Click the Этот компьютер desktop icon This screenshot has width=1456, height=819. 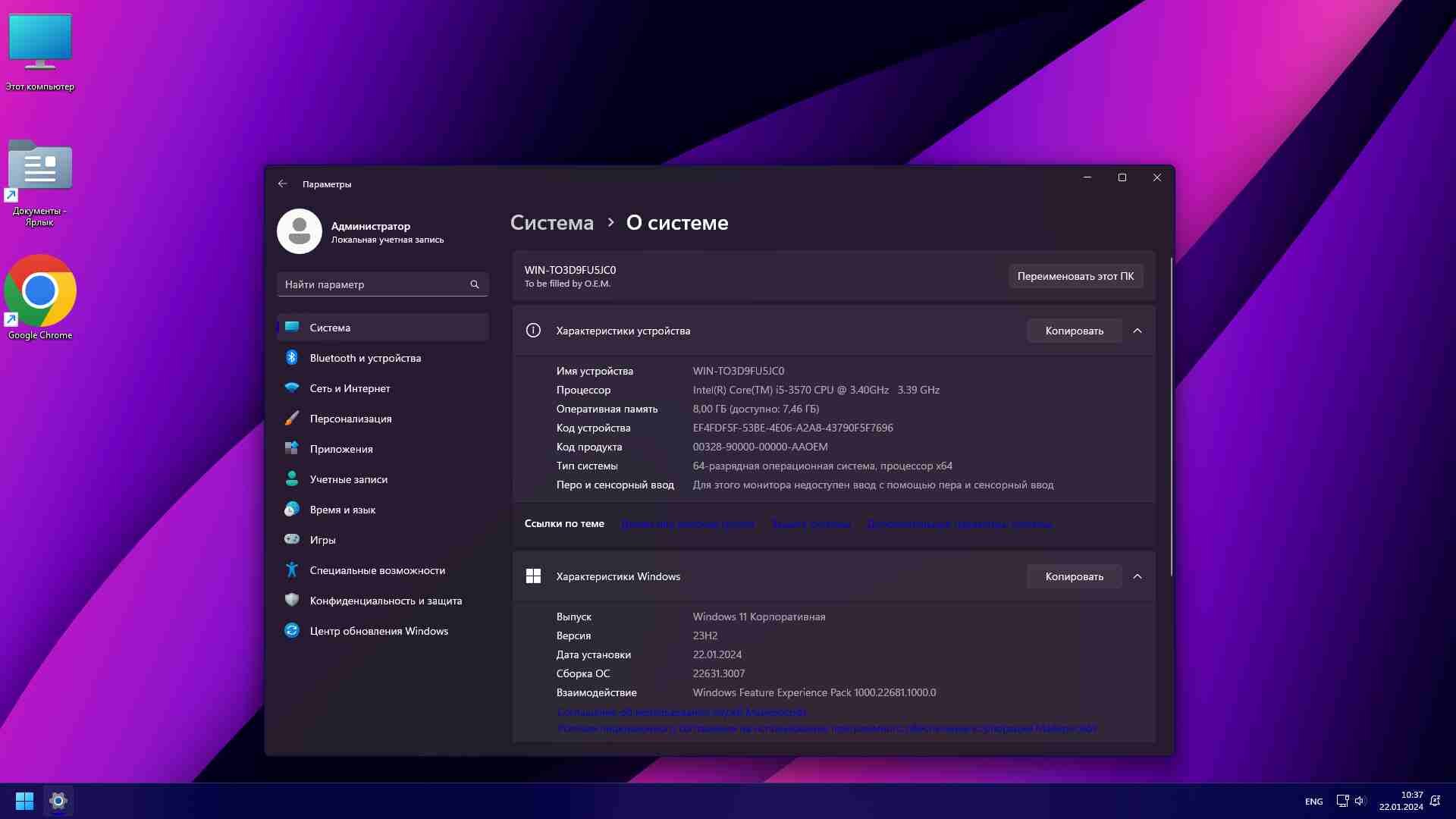(40, 52)
